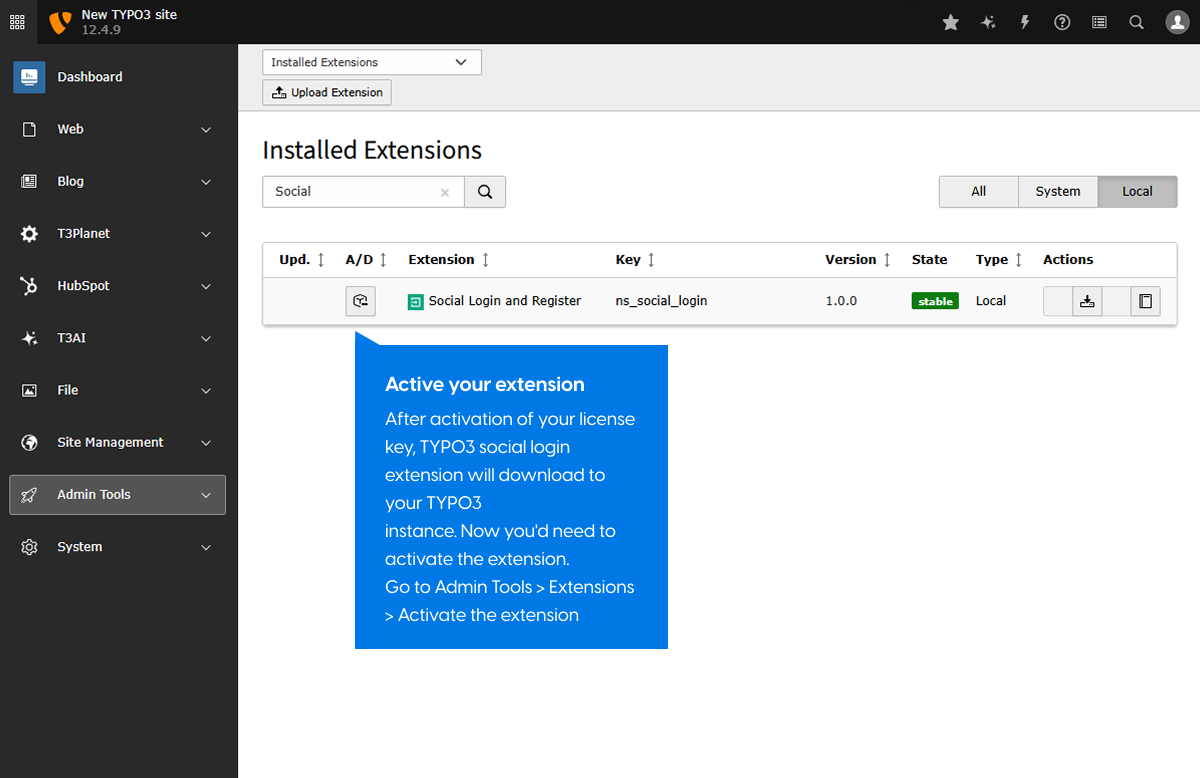Screen dimensions: 1200x778
Task: Open the Installed Extensions dropdown
Action: (x=371, y=62)
